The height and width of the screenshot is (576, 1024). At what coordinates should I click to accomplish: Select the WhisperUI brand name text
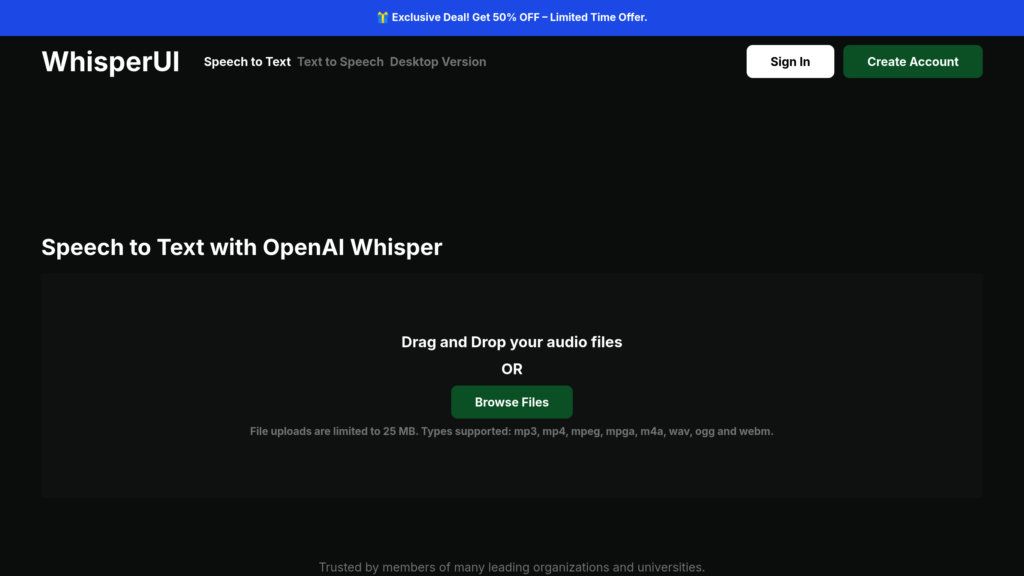(x=109, y=61)
